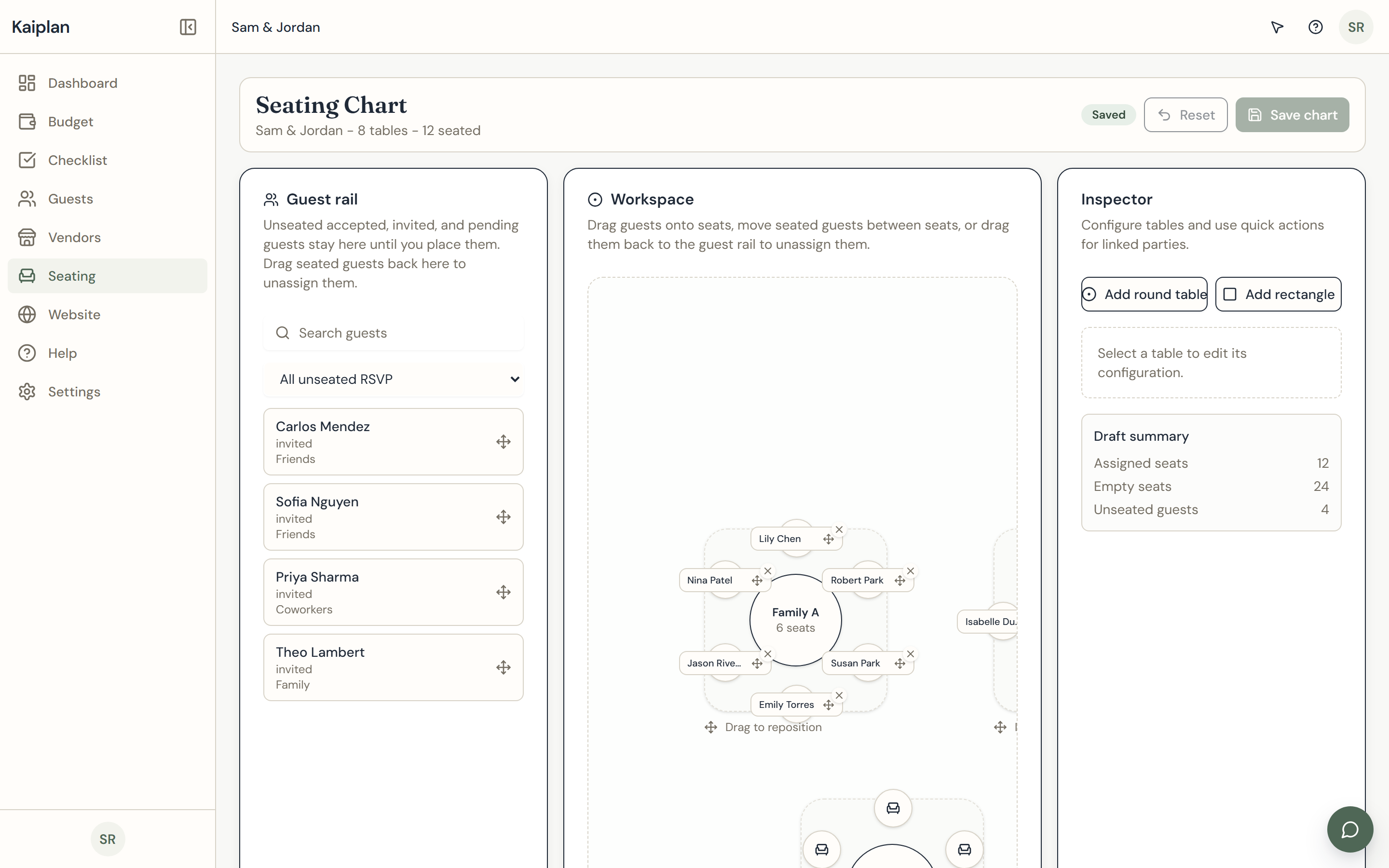Add a round table
1389x868 pixels.
pos(1144,295)
